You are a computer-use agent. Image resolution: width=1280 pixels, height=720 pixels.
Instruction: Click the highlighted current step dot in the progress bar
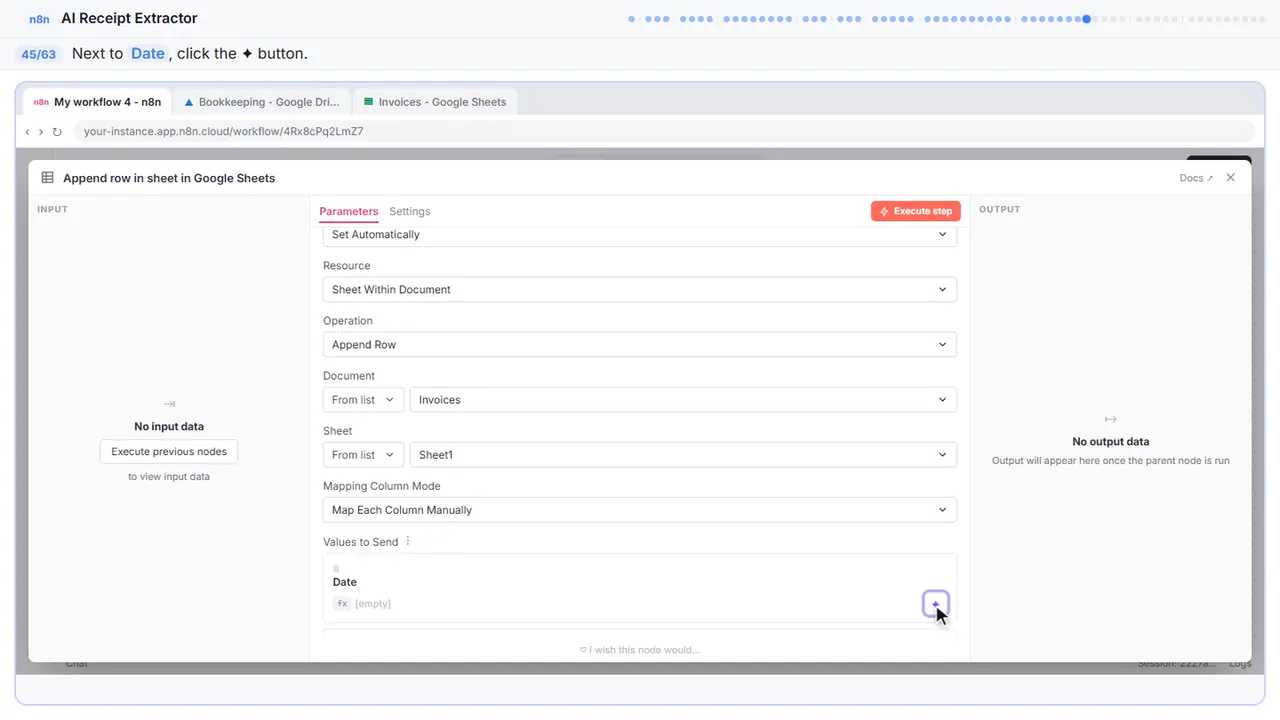pos(1086,19)
